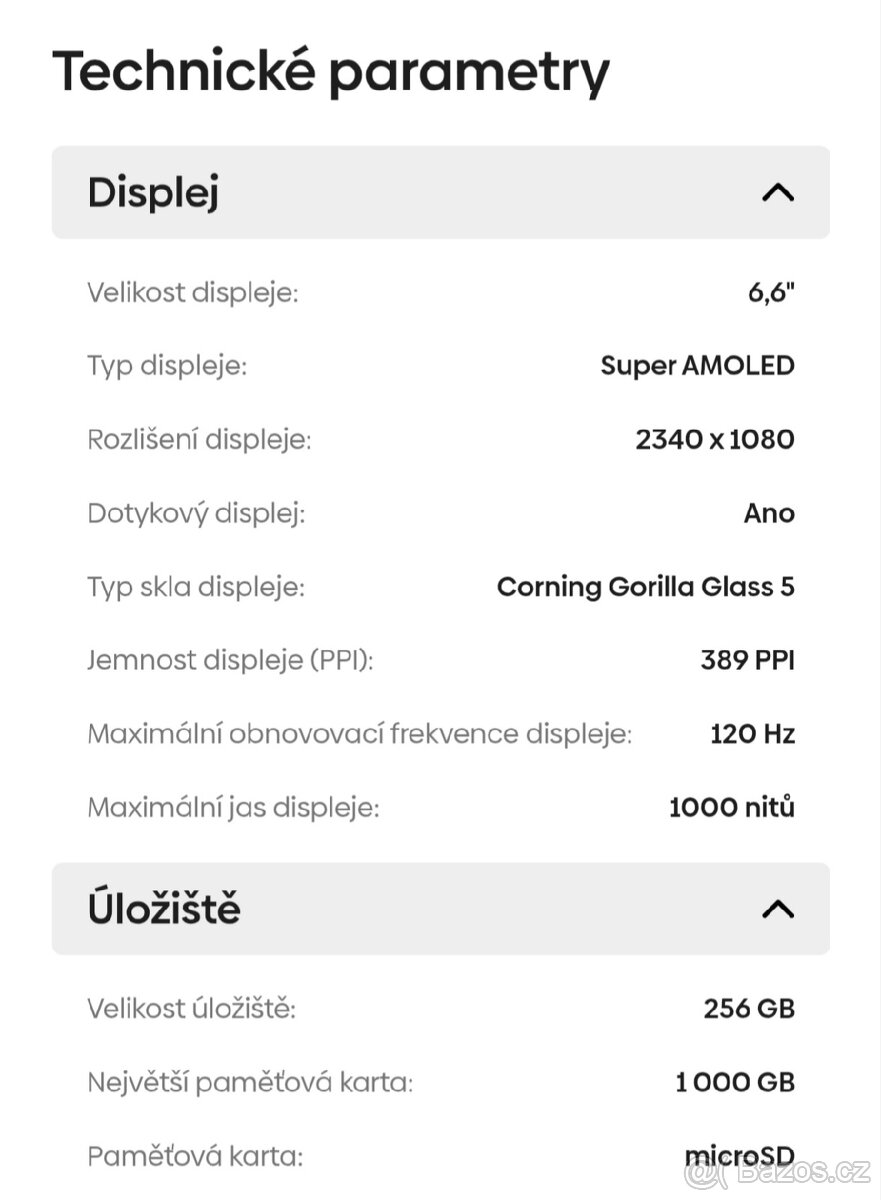Viewport: 881px width, 1200px height.
Task: Collapse the Displej section chevron
Action: coord(776,193)
